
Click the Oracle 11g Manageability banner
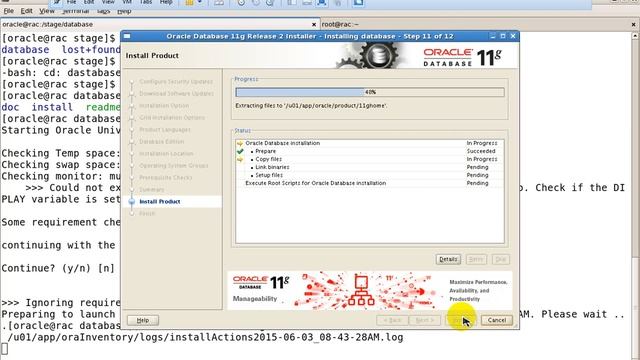coord(369,290)
